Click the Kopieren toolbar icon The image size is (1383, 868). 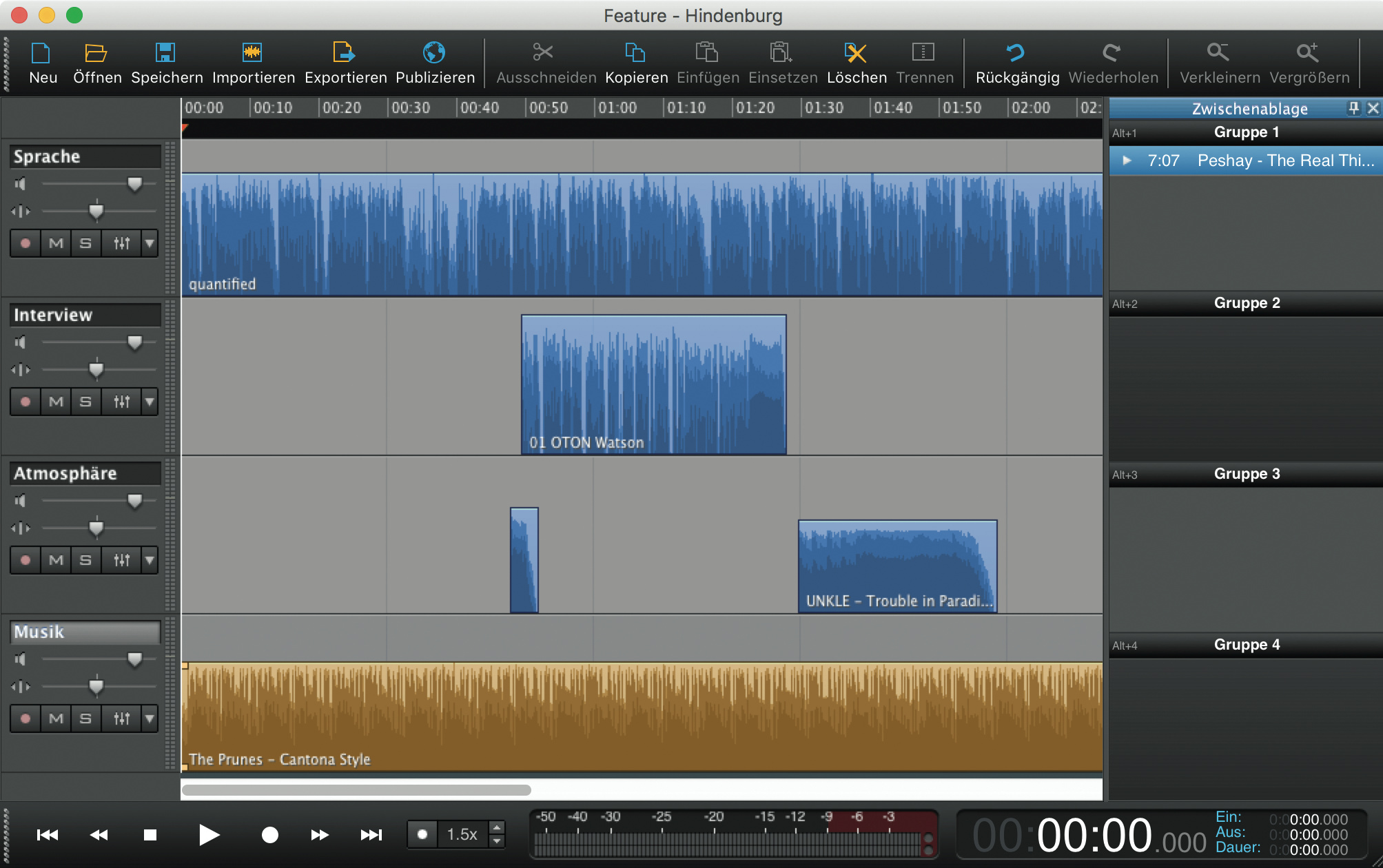pyautogui.click(x=635, y=52)
